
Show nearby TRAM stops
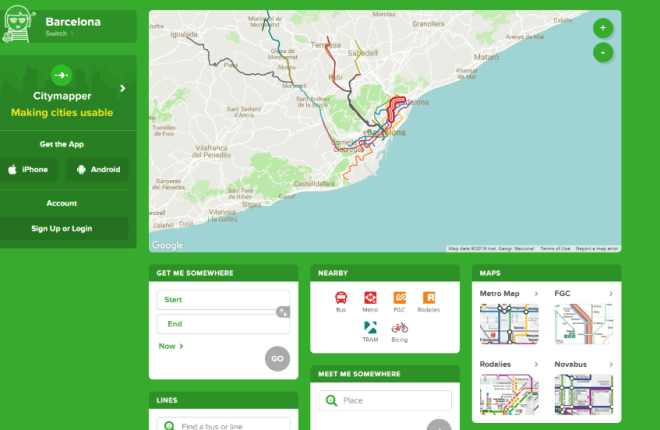(x=370, y=332)
